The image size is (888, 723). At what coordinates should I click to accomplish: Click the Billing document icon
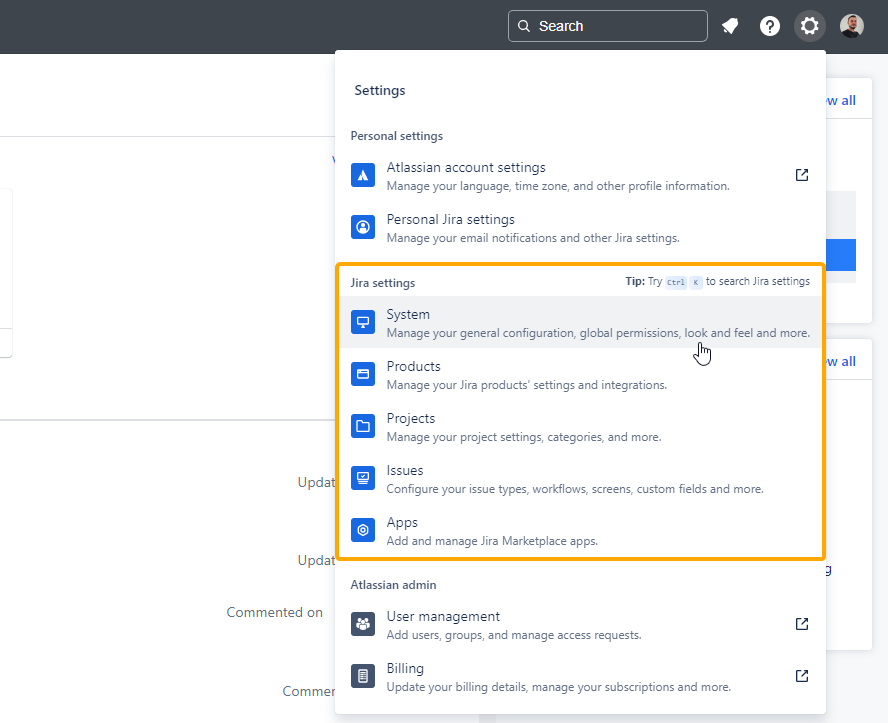click(362, 677)
